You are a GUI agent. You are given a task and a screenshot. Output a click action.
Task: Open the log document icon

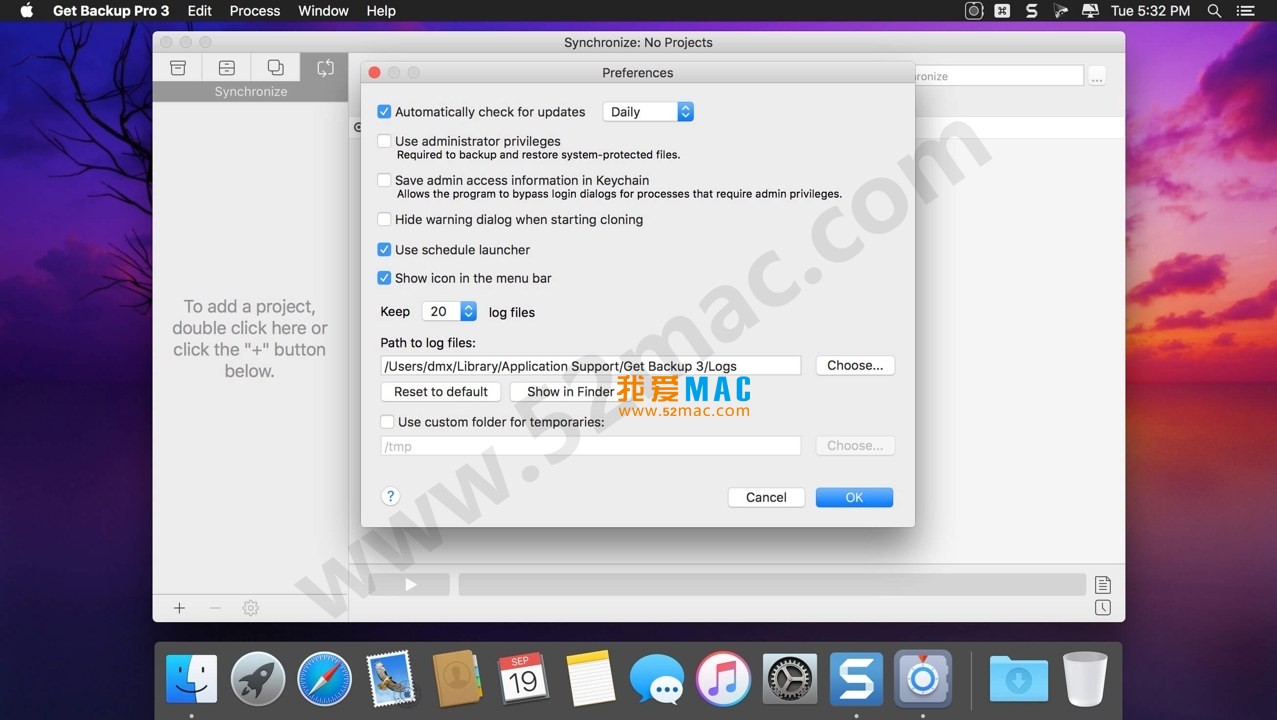click(x=1102, y=585)
